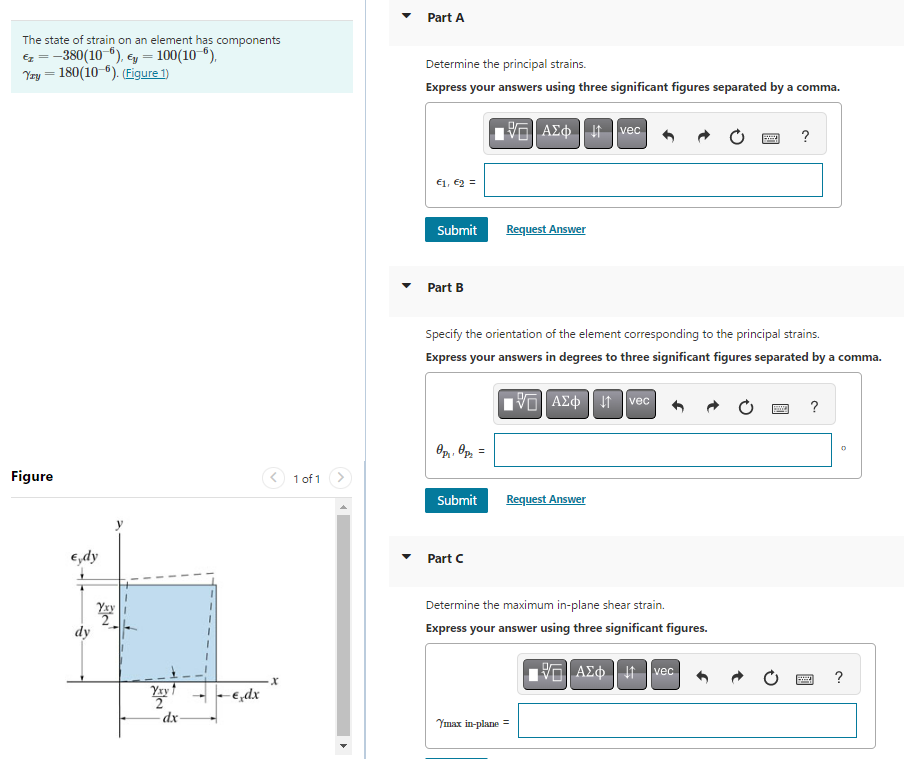The image size is (904, 759).
Task: Undo last entry in Part B
Action: pyautogui.click(x=678, y=407)
